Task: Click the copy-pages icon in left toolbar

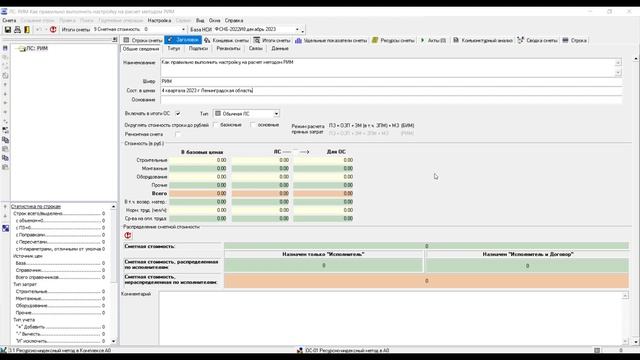Action: click(x=5, y=140)
